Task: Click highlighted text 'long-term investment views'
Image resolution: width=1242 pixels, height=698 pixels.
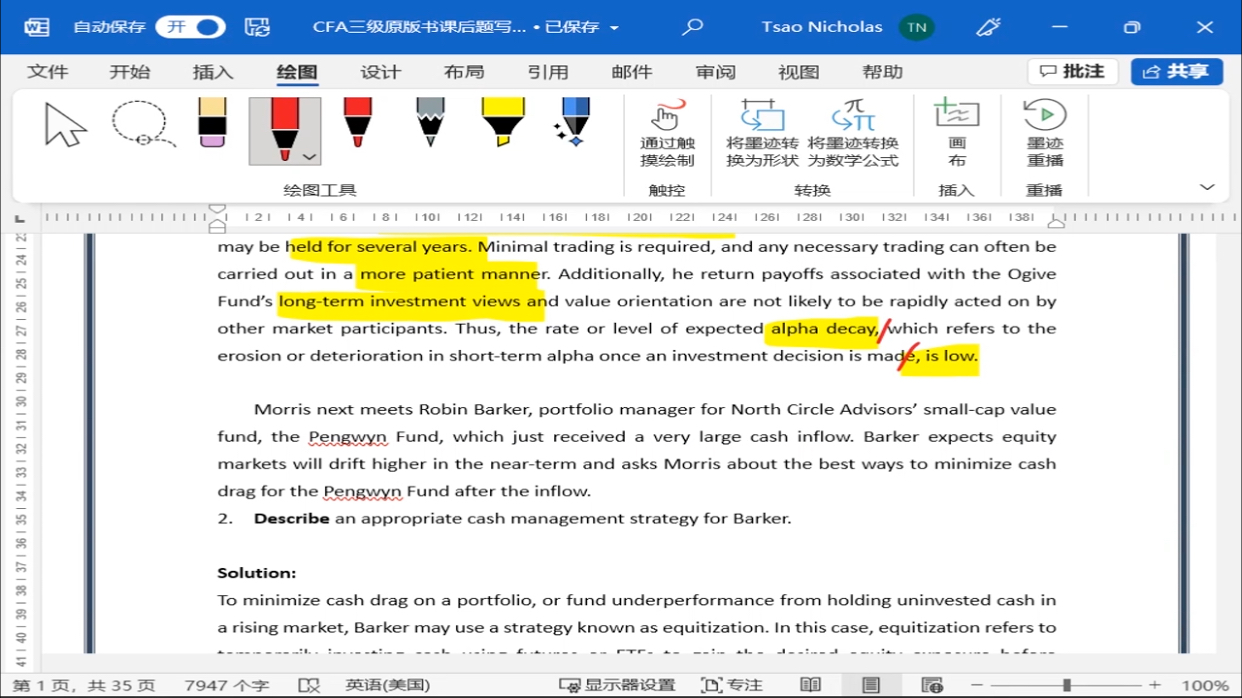Action: pyautogui.click(x=399, y=301)
